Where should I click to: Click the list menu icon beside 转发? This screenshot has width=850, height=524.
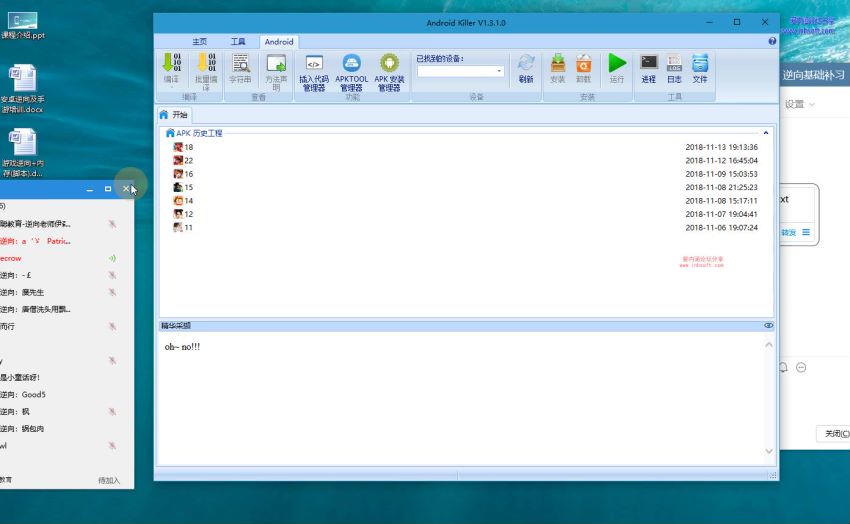[x=806, y=232]
